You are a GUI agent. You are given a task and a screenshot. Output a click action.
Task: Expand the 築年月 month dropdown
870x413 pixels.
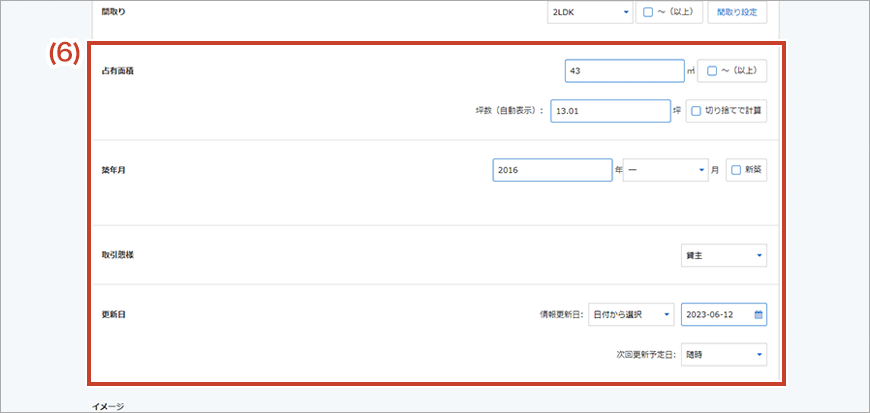click(664, 170)
